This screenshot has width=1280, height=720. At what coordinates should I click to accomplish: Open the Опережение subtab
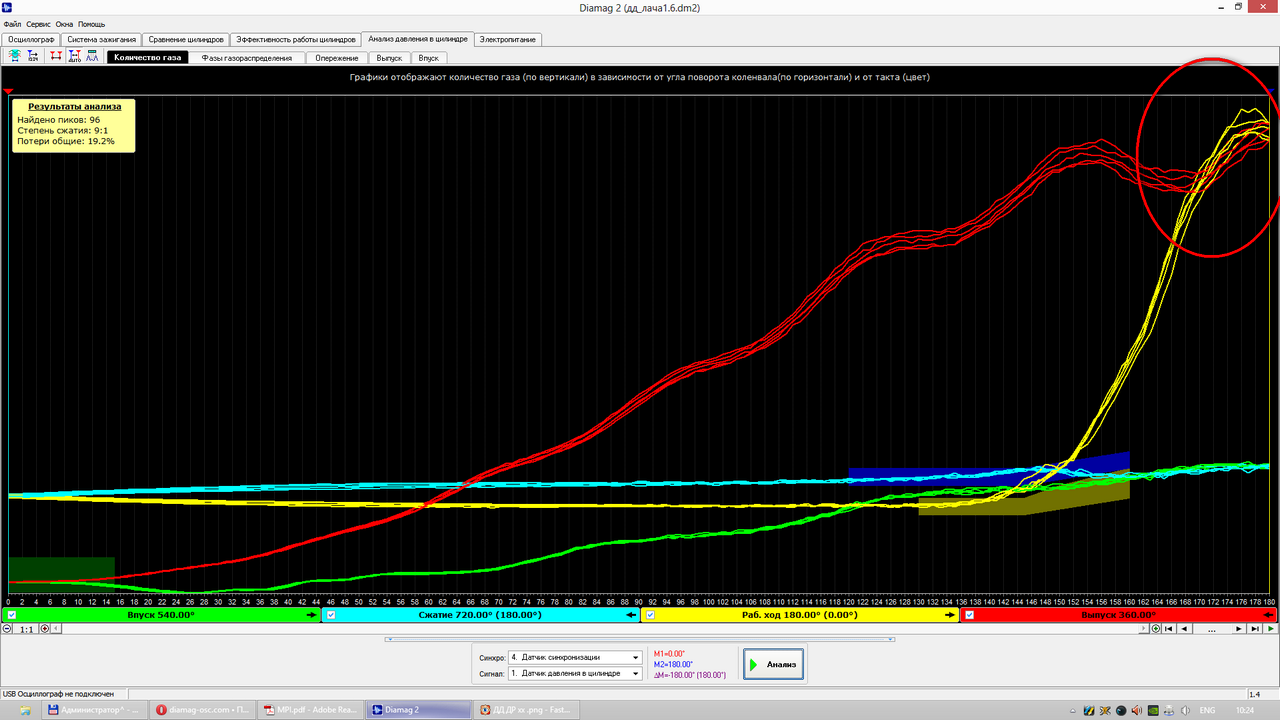pyautogui.click(x=337, y=57)
